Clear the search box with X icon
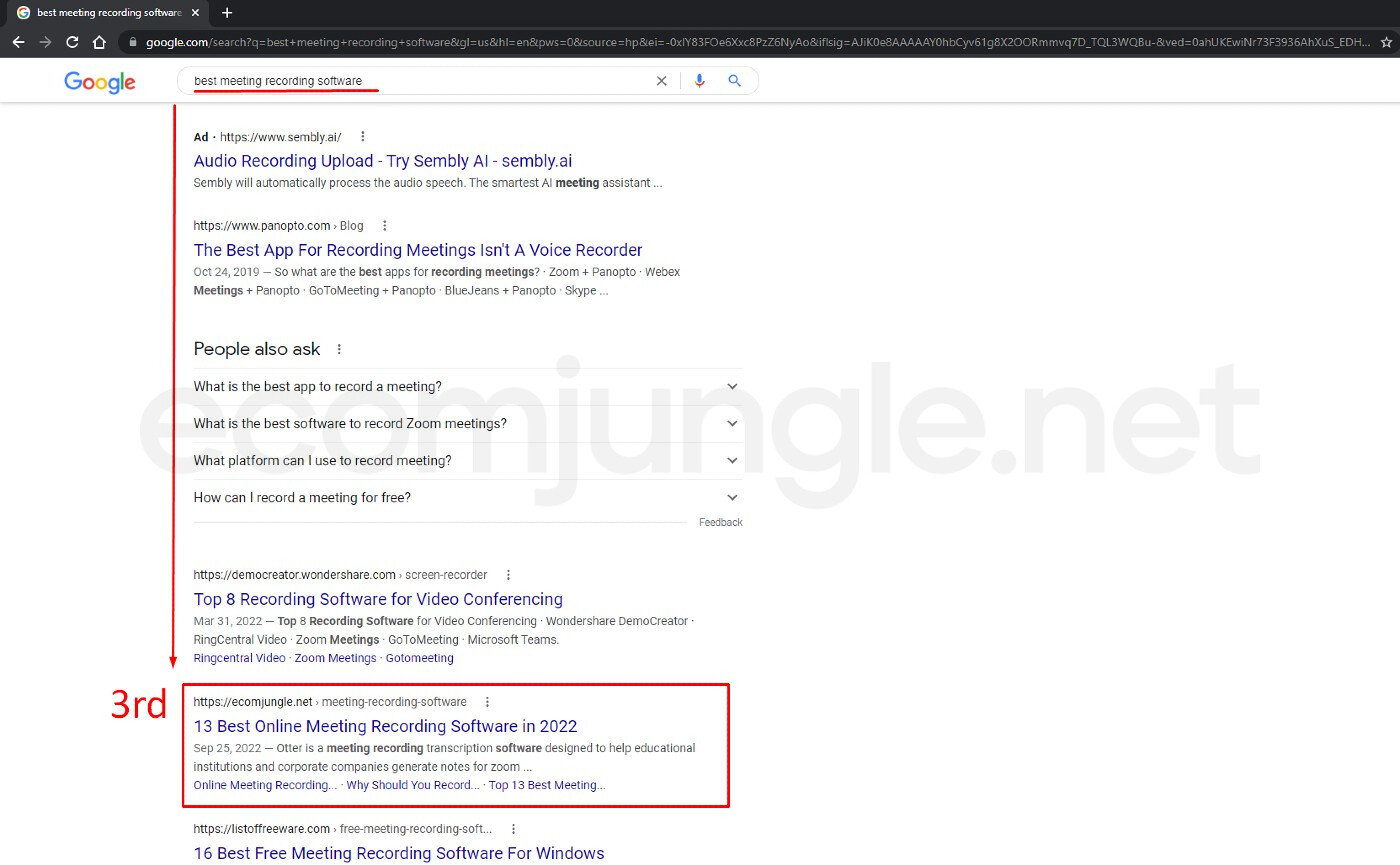Image resolution: width=1400 pixels, height=865 pixels. click(661, 81)
